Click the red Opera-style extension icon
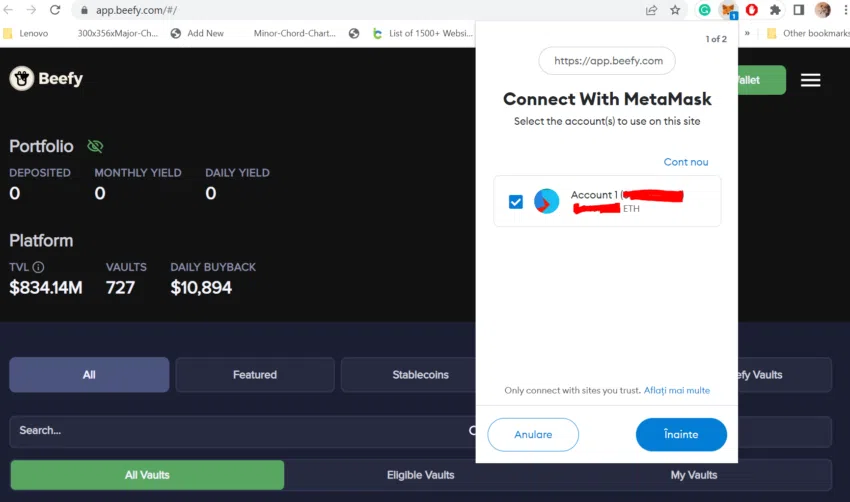Image resolution: width=850 pixels, height=502 pixels. pos(751,10)
